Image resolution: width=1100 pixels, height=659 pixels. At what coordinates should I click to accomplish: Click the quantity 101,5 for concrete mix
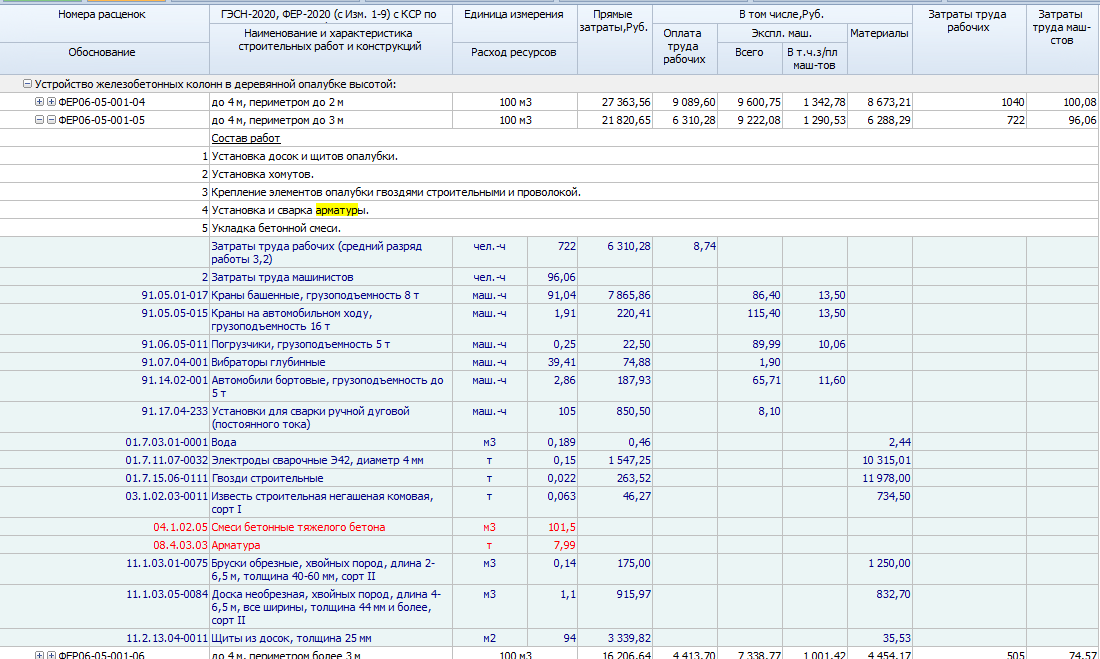pos(561,527)
